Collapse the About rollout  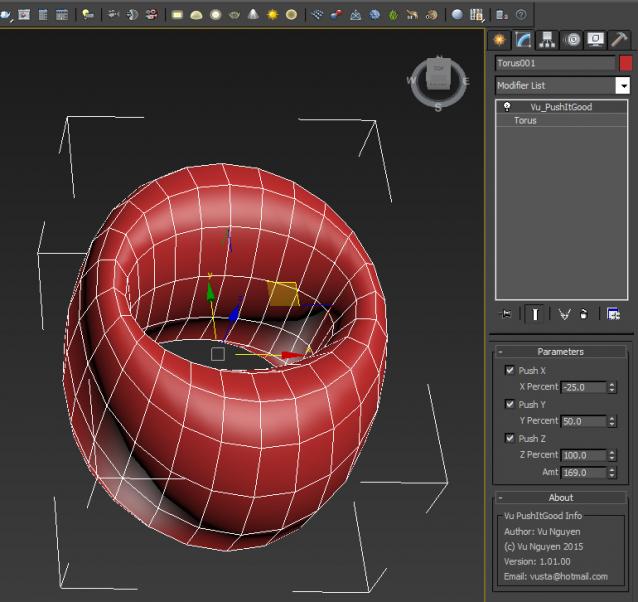[x=560, y=497]
